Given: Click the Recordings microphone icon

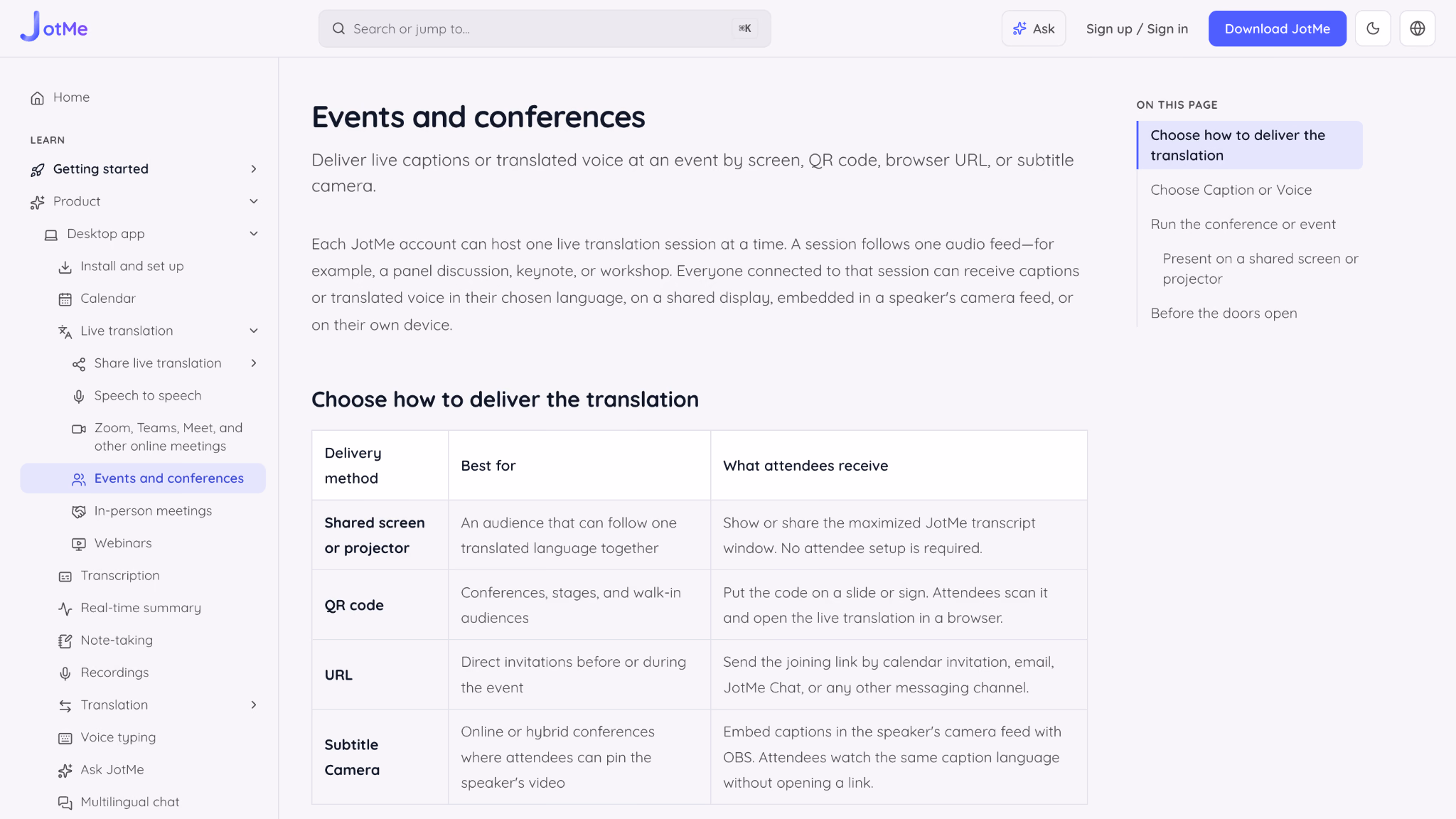Looking at the screenshot, I should click(65, 674).
